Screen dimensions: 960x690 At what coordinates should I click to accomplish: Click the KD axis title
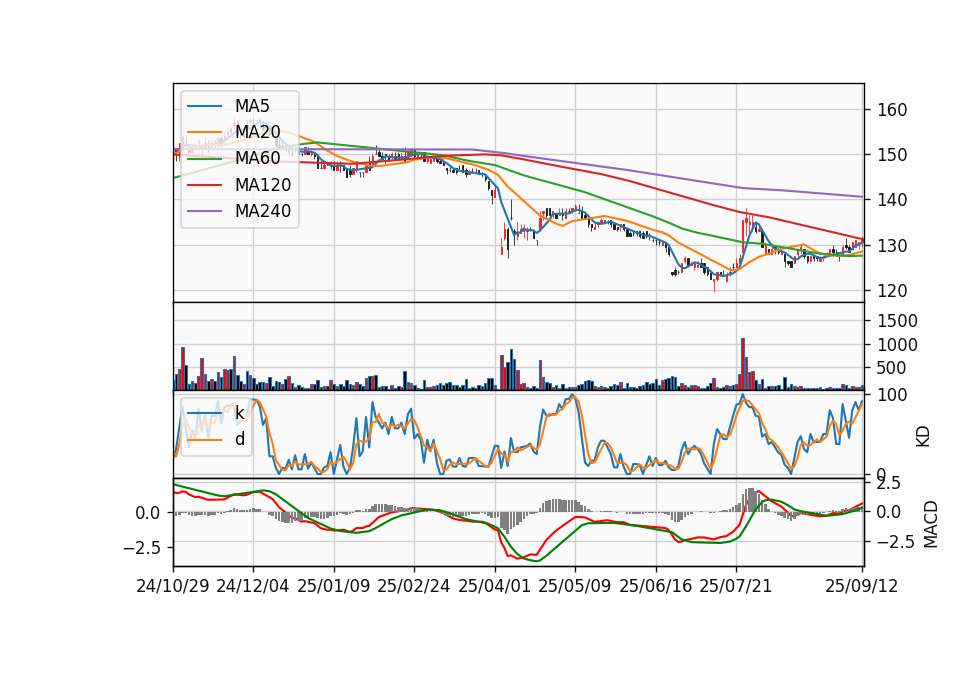click(923, 436)
